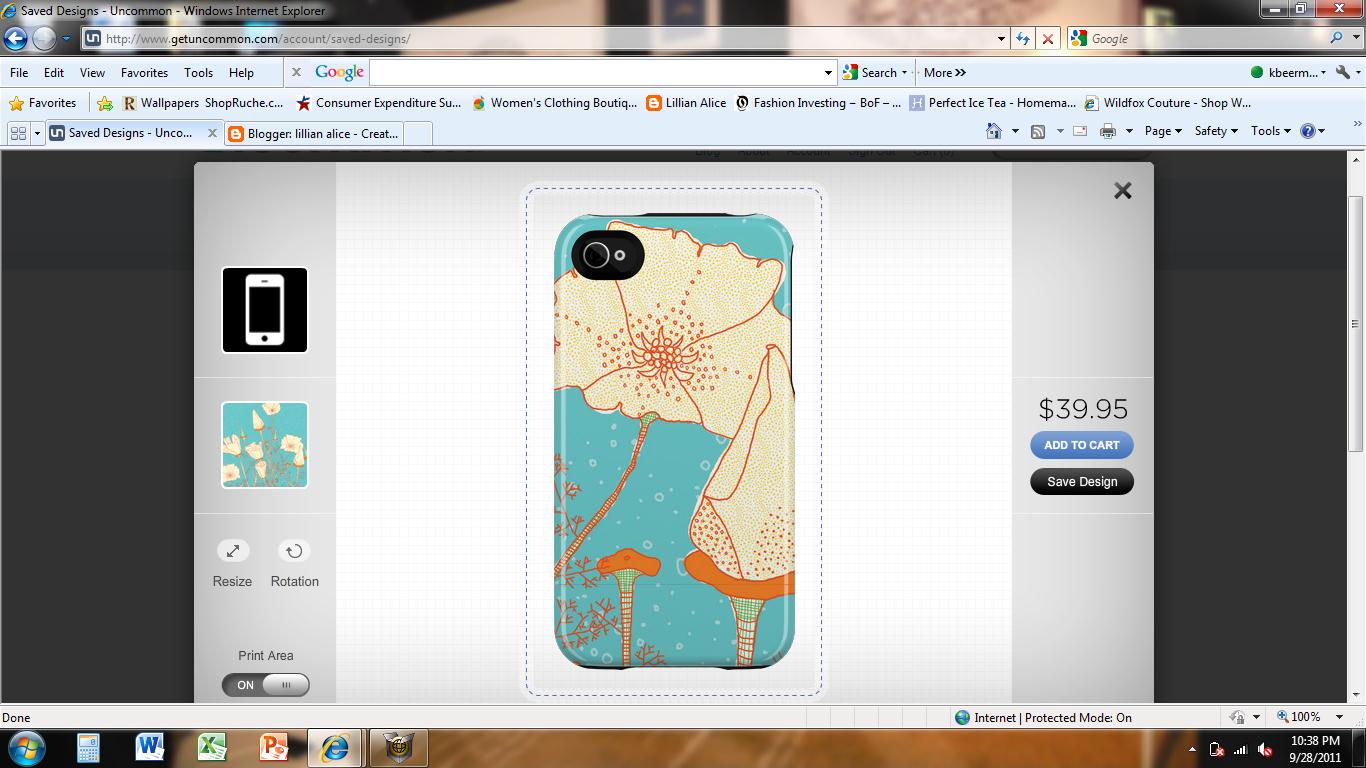Viewport: 1366px width, 768px height.
Task: Open the View menu
Action: (92, 73)
